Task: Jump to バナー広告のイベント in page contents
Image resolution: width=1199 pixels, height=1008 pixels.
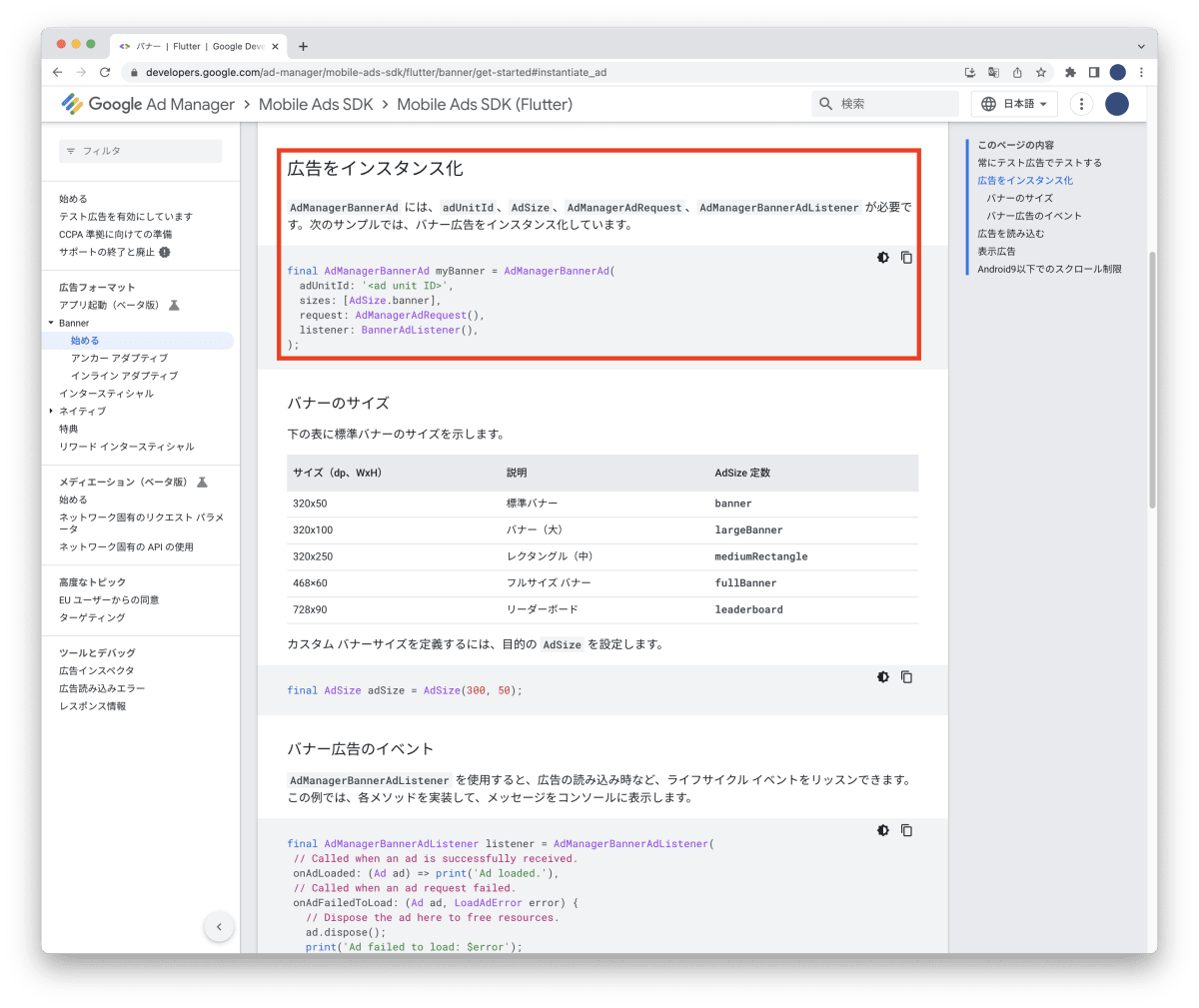Action: (x=1034, y=216)
